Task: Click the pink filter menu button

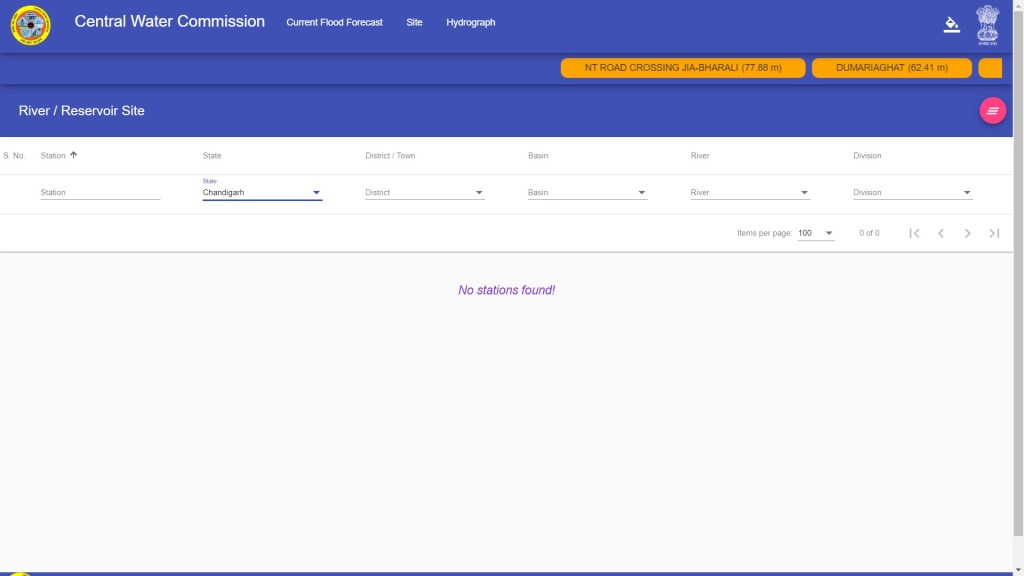Action: [x=992, y=111]
